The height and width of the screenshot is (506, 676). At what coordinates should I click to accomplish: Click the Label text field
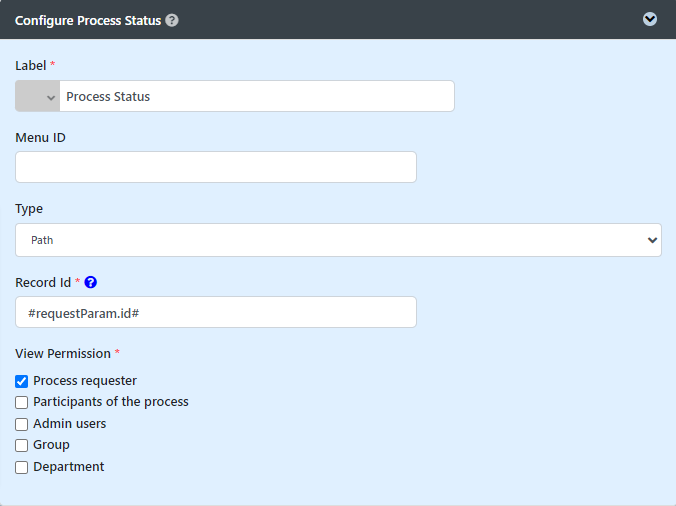click(256, 97)
